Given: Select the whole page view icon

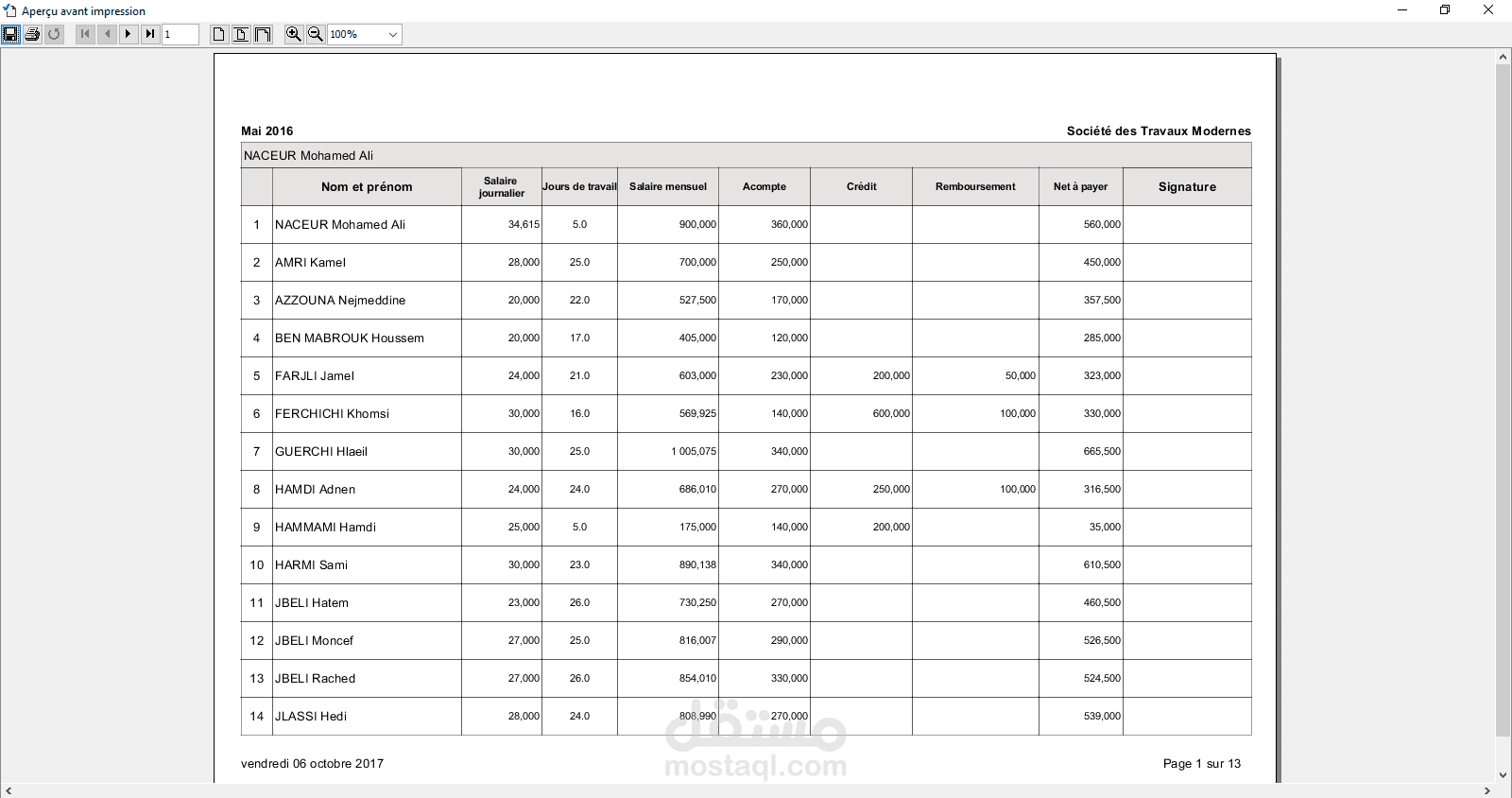Looking at the screenshot, I should [218, 34].
